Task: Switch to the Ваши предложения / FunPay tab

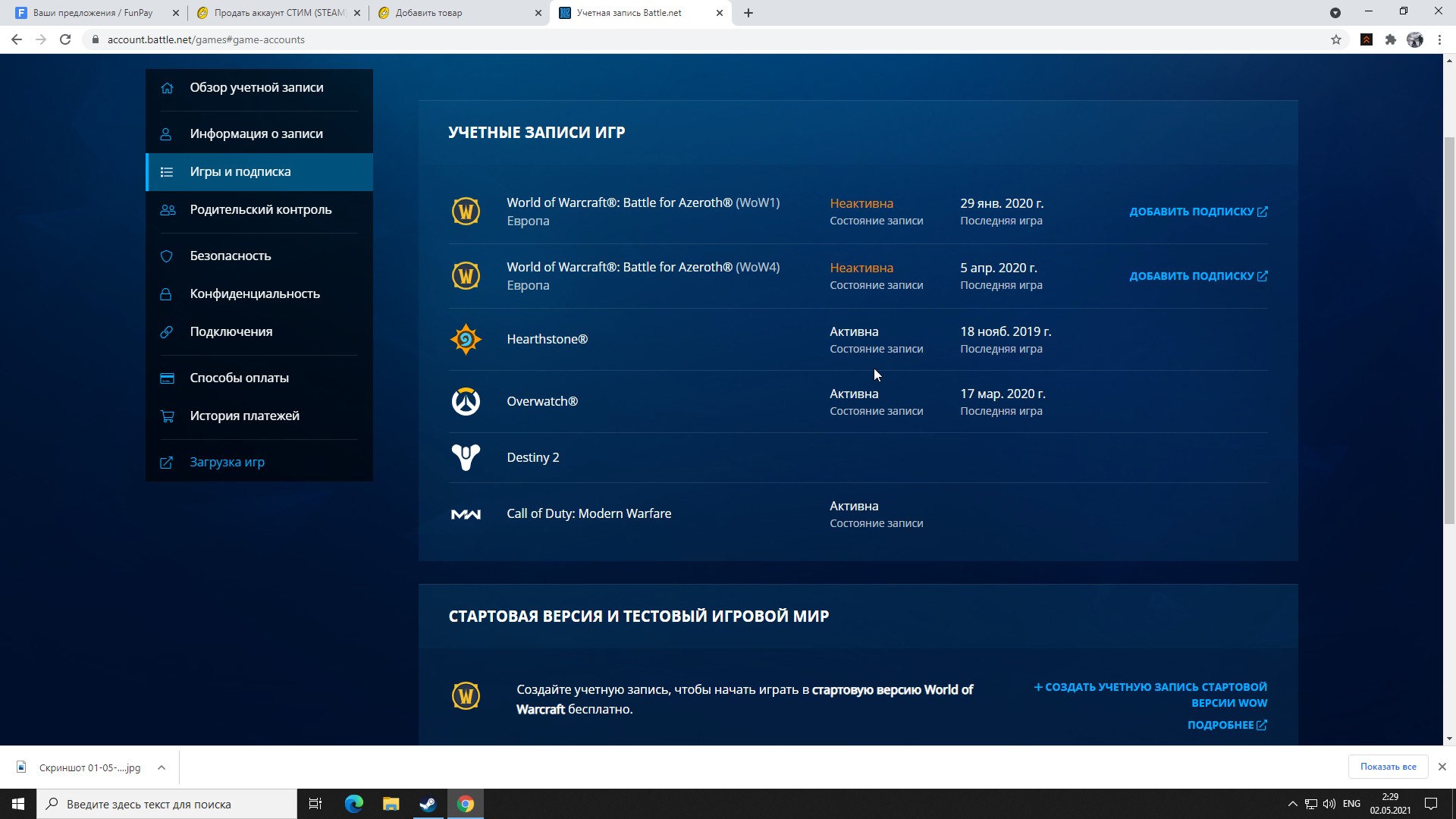Action: 93,13
